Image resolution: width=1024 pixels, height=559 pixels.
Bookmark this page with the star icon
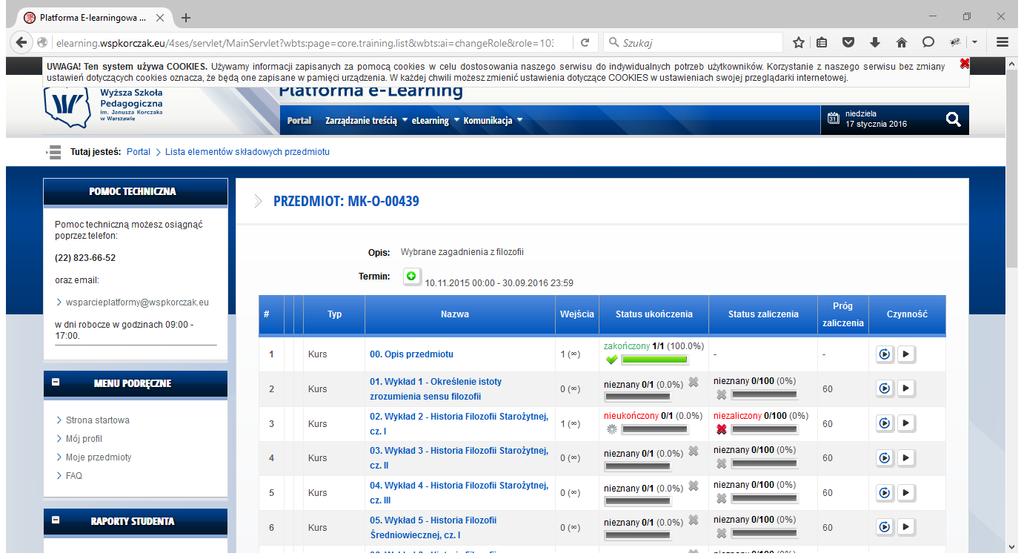[x=798, y=42]
